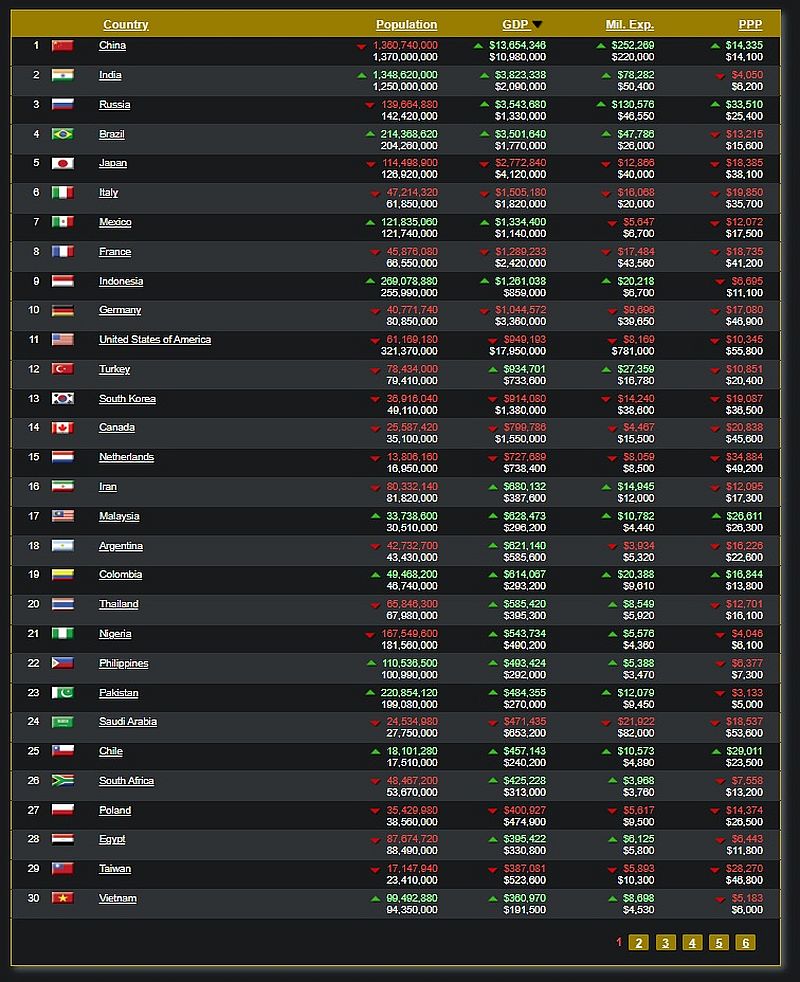Viewport: 800px width, 982px height.
Task: Open page 4 of the list
Action: click(692, 942)
